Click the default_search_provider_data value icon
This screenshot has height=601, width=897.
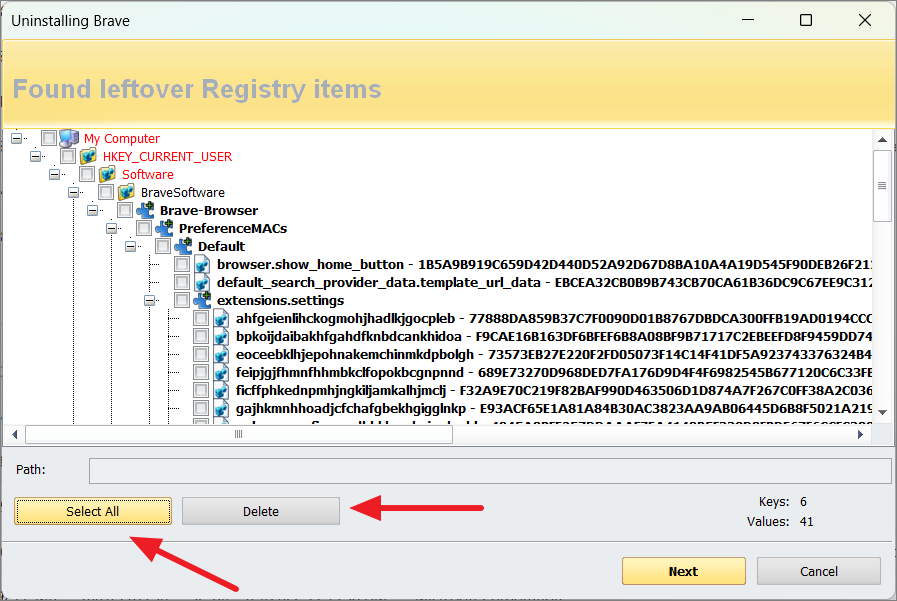[202, 282]
